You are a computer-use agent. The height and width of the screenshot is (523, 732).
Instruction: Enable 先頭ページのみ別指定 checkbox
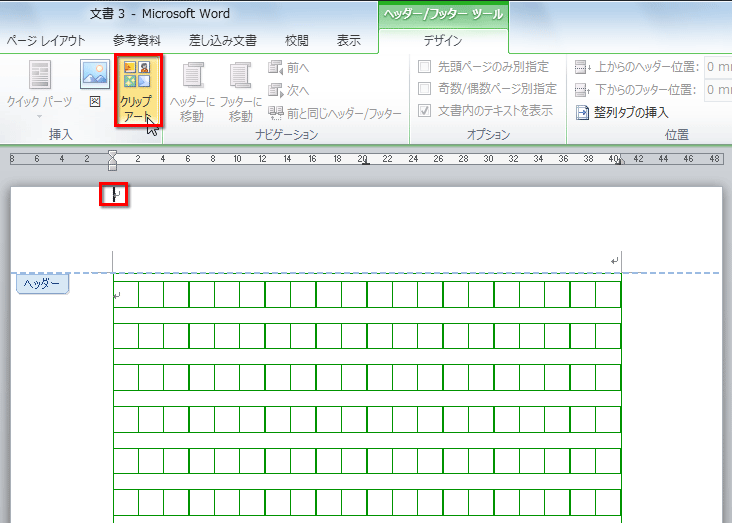pyautogui.click(x=424, y=67)
